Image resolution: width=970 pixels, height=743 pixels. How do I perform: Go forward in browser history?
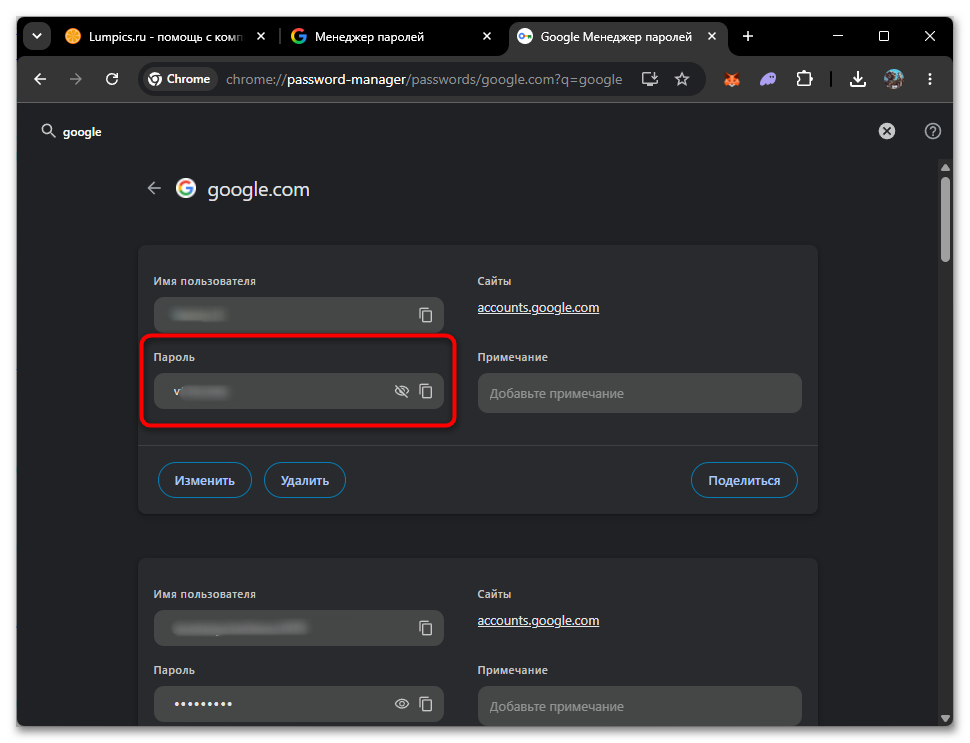click(75, 79)
